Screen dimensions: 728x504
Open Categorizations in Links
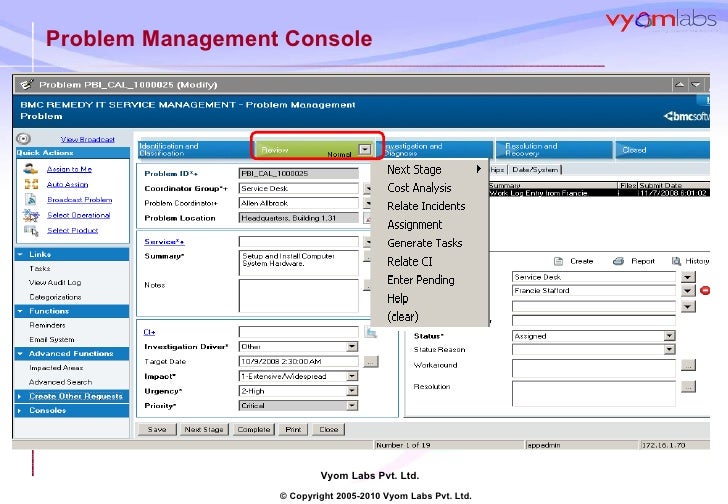tap(55, 297)
